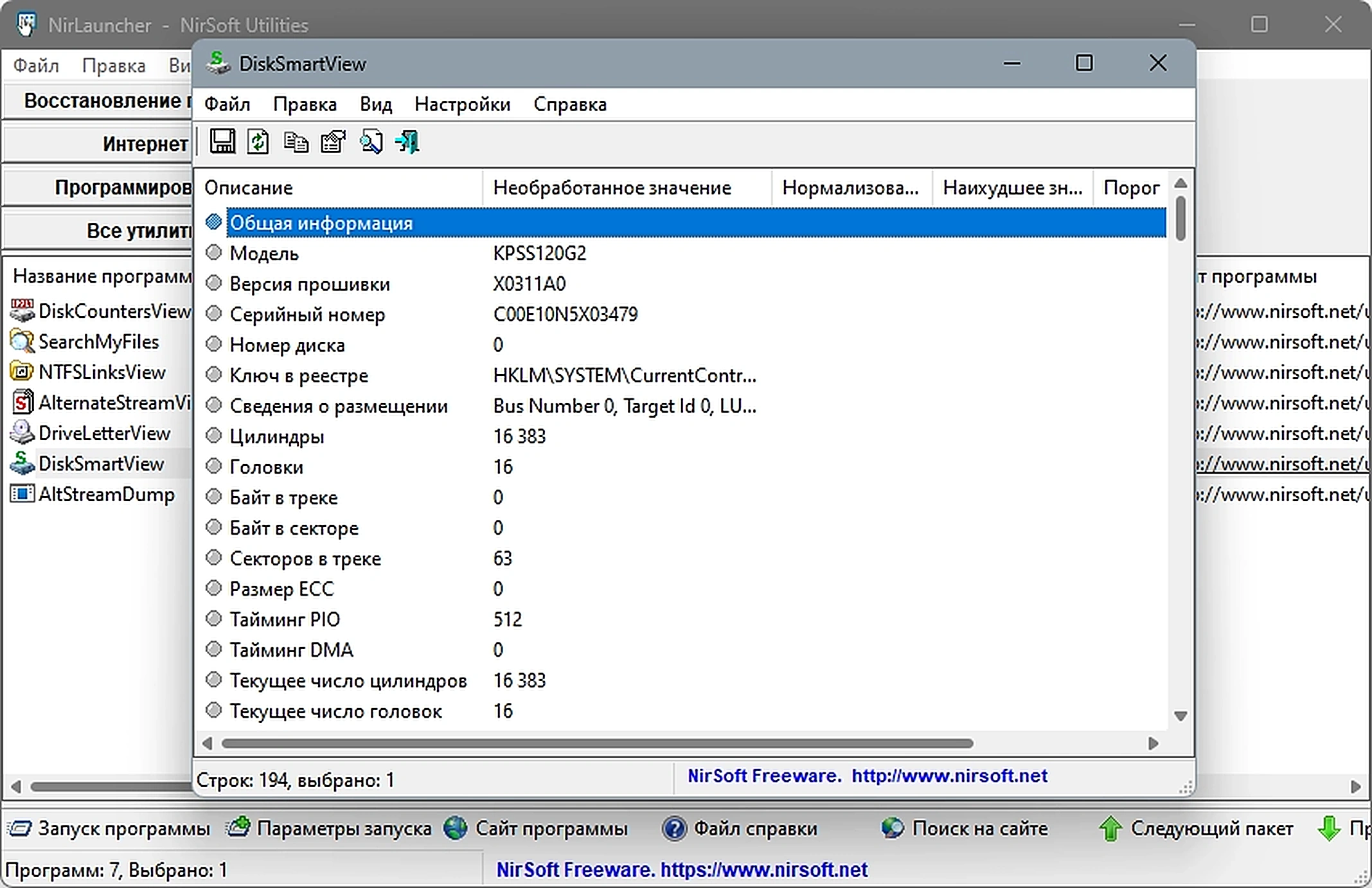Image resolution: width=1372 pixels, height=888 pixels.
Task: Open the NirSoft link in DiskSmartView status bar
Action: (949, 776)
